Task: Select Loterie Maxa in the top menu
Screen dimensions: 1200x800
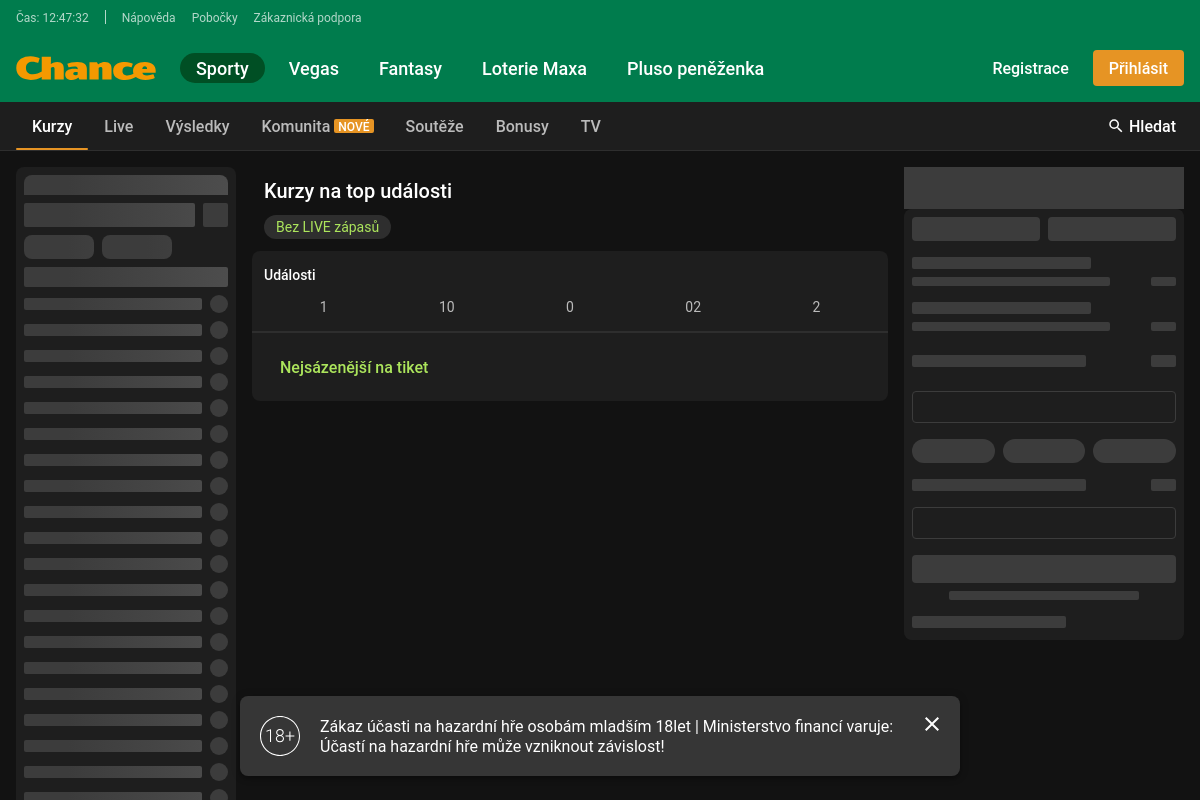Action: click(534, 69)
